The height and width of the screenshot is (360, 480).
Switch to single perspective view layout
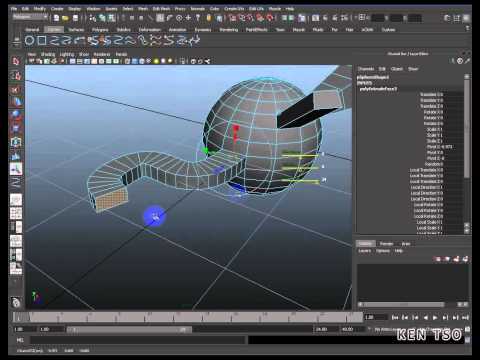click(x=16, y=200)
